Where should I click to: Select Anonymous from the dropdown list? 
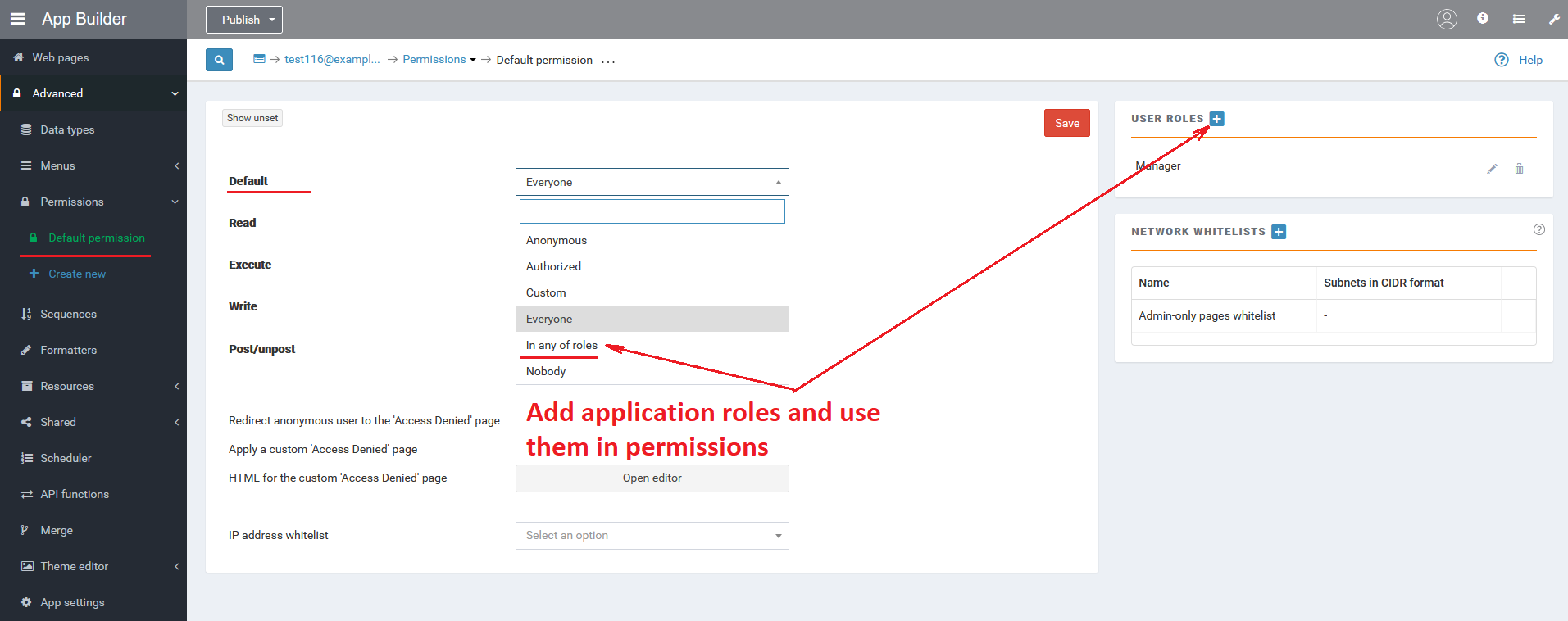click(x=652, y=240)
